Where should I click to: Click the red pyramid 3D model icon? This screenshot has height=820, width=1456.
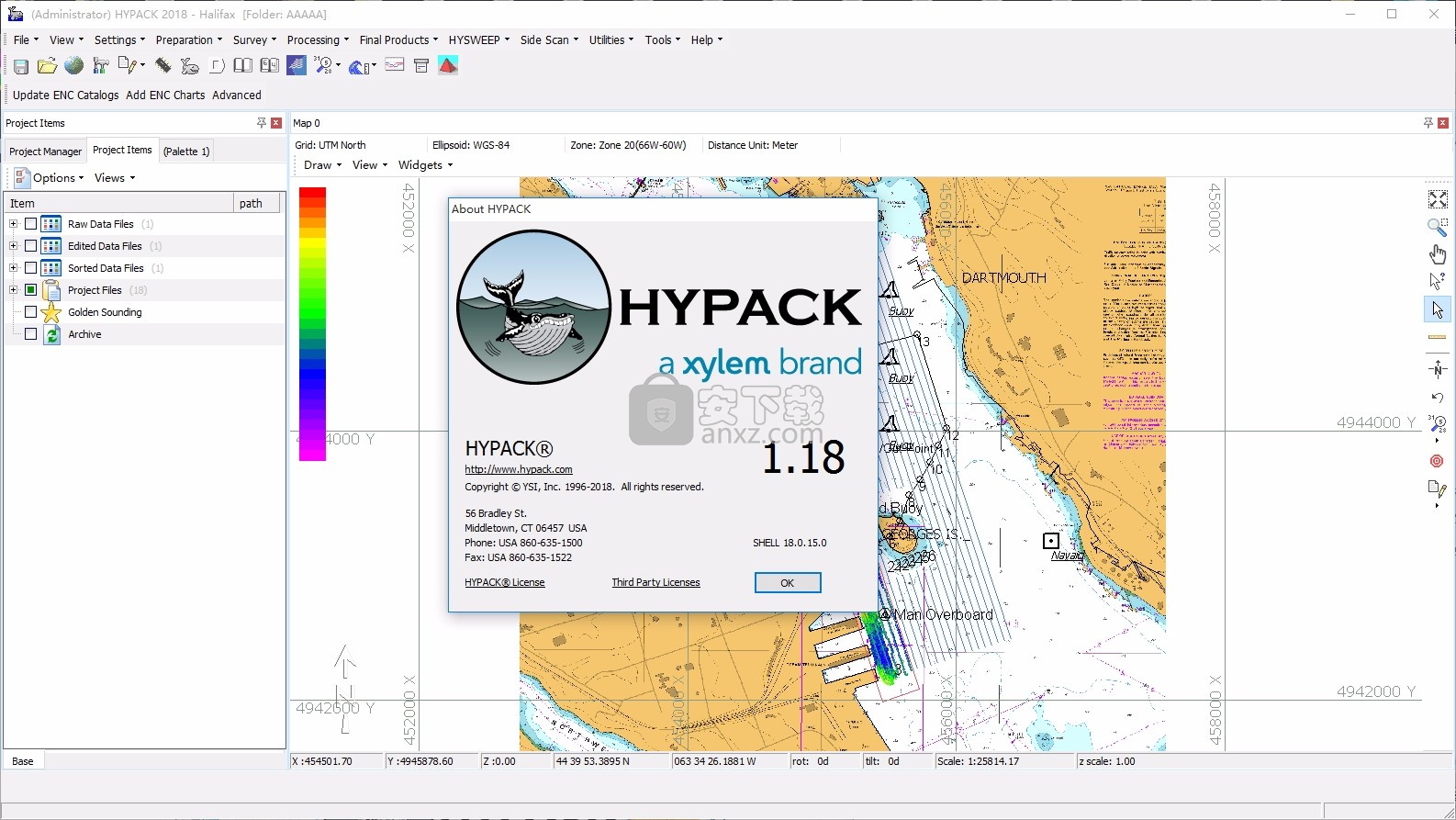448,66
